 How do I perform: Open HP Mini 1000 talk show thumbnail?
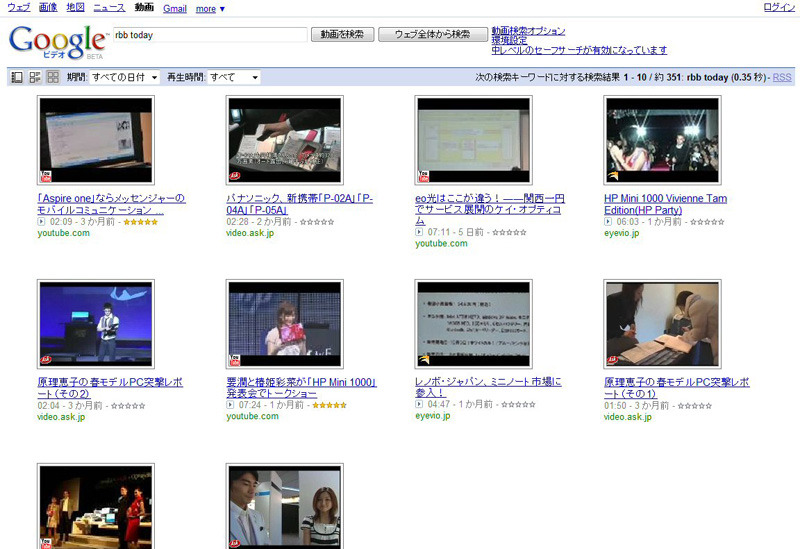coord(285,324)
